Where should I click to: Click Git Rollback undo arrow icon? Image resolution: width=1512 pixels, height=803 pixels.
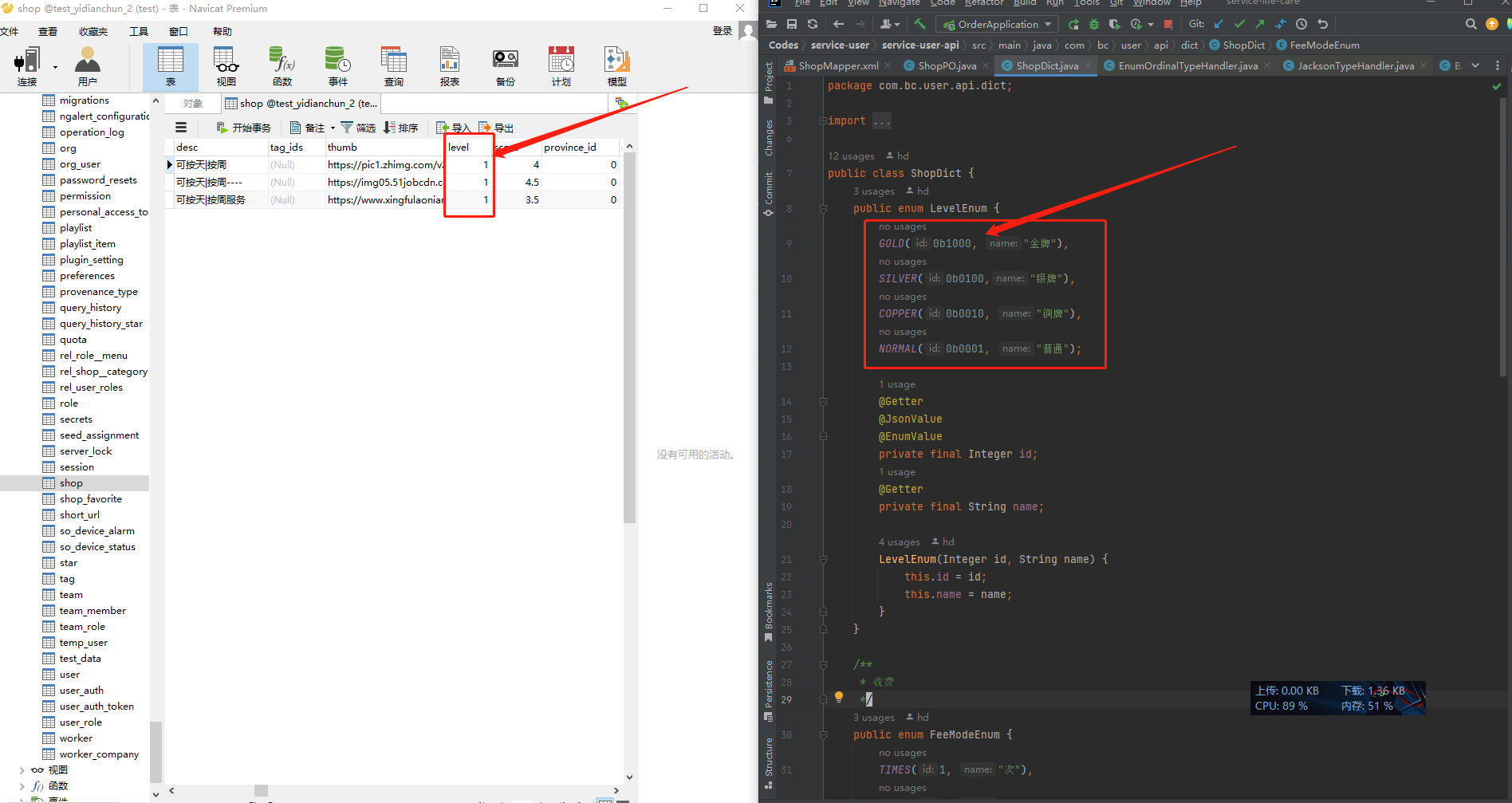(x=1323, y=24)
